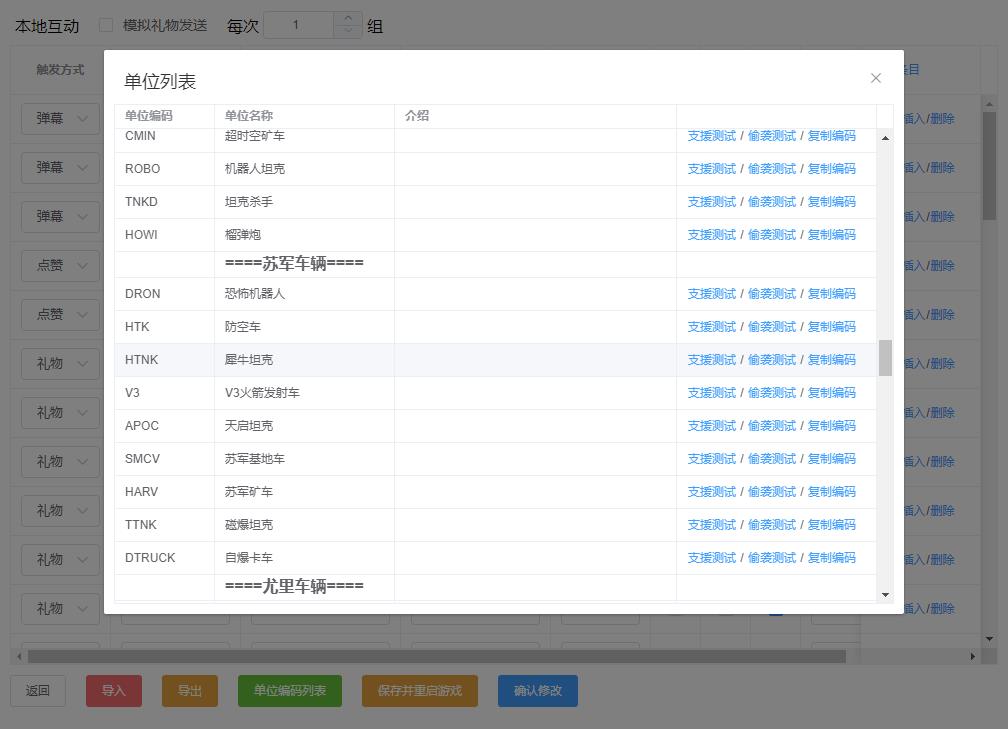Viewport: 1008px width, 729px height.
Task: Toggle the 模拟礼物发送 checkbox
Action: (x=106, y=25)
